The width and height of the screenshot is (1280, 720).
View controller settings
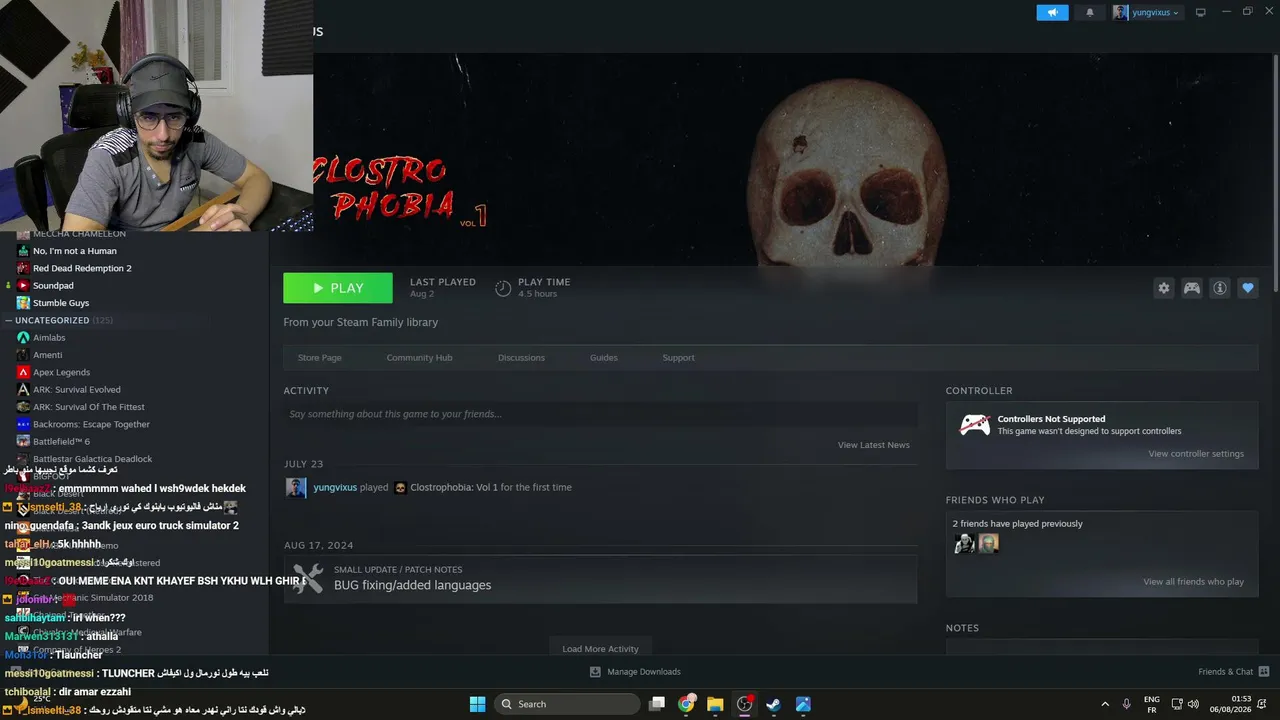(1196, 454)
